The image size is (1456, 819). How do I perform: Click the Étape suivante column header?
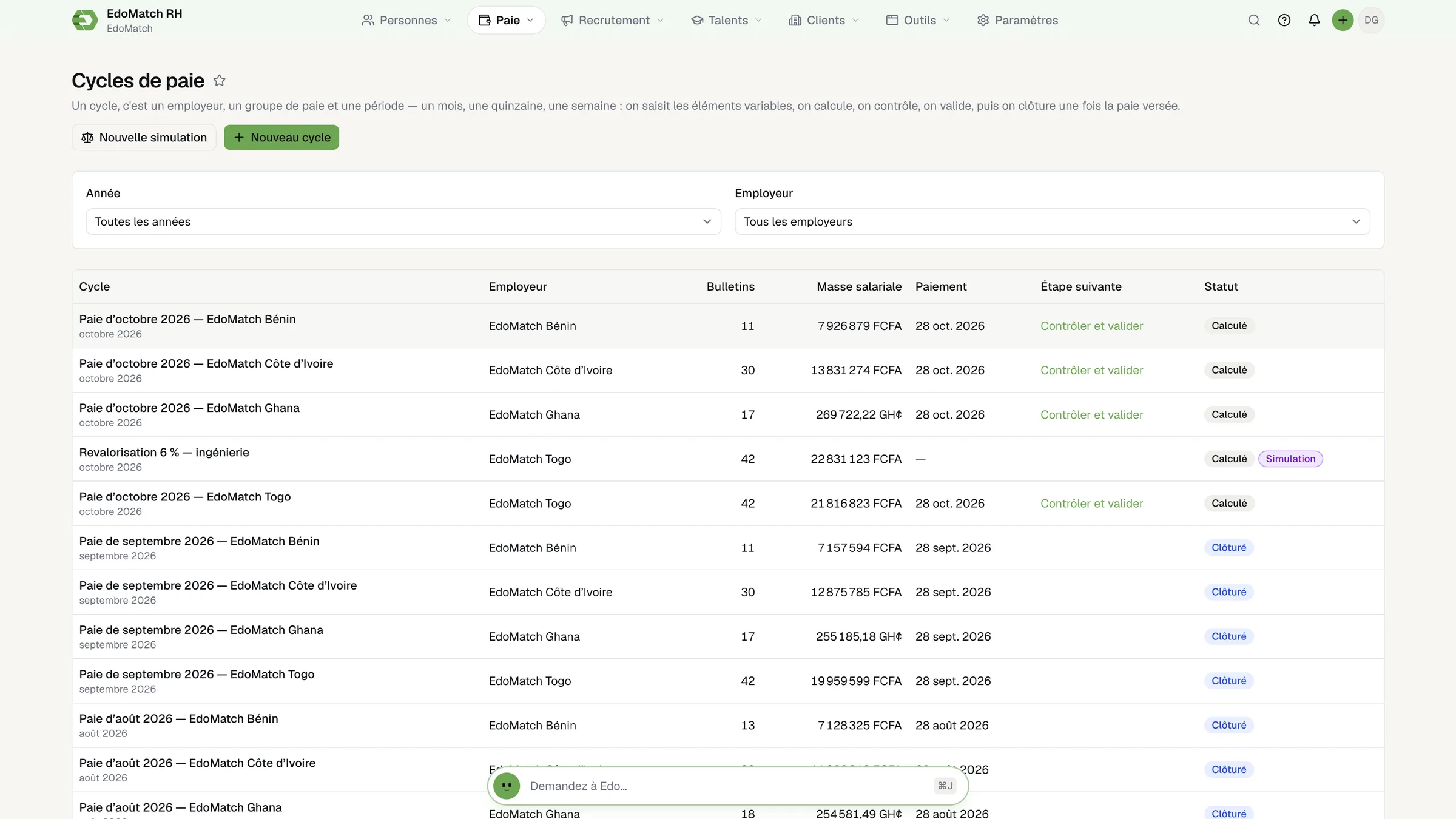click(1080, 286)
